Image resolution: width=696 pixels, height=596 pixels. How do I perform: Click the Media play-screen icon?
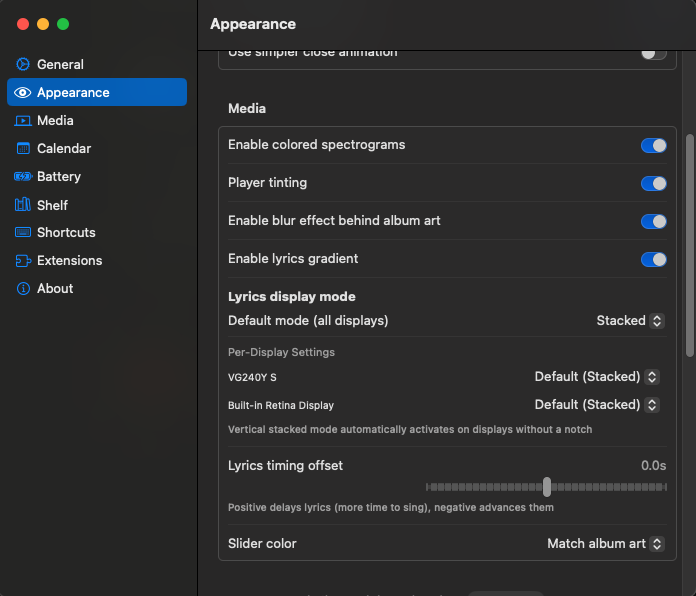(23, 121)
